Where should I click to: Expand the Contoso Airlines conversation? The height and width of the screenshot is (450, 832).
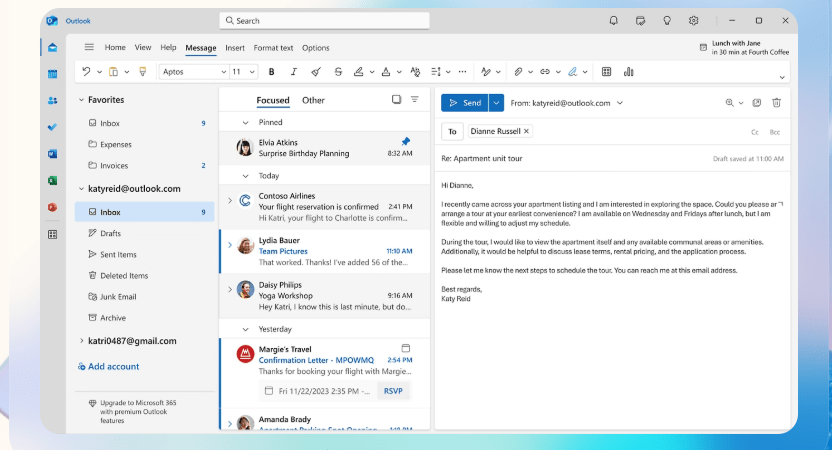click(x=230, y=201)
